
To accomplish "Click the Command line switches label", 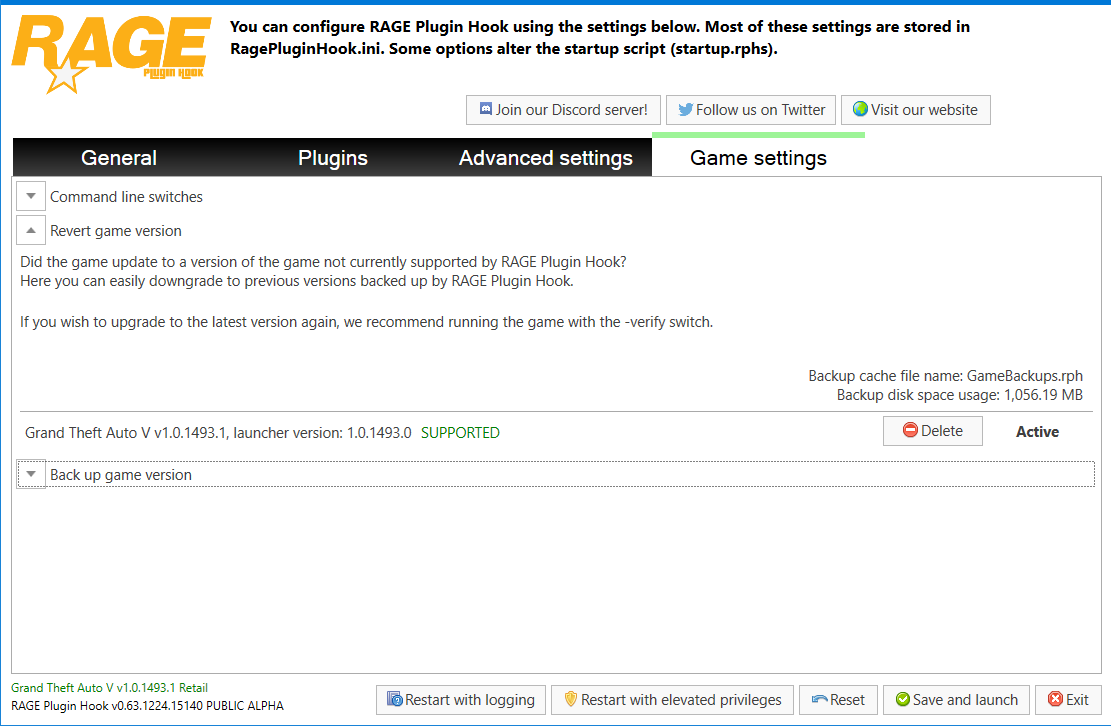I will (126, 197).
